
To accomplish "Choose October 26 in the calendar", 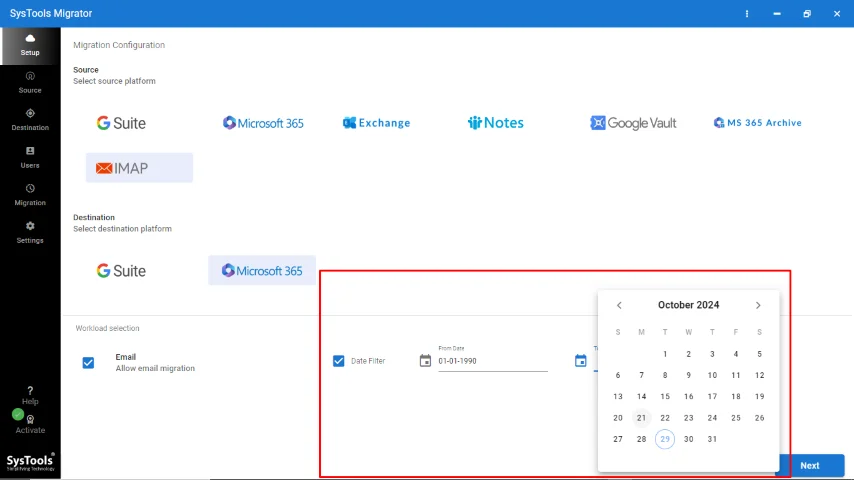I will [x=760, y=418].
